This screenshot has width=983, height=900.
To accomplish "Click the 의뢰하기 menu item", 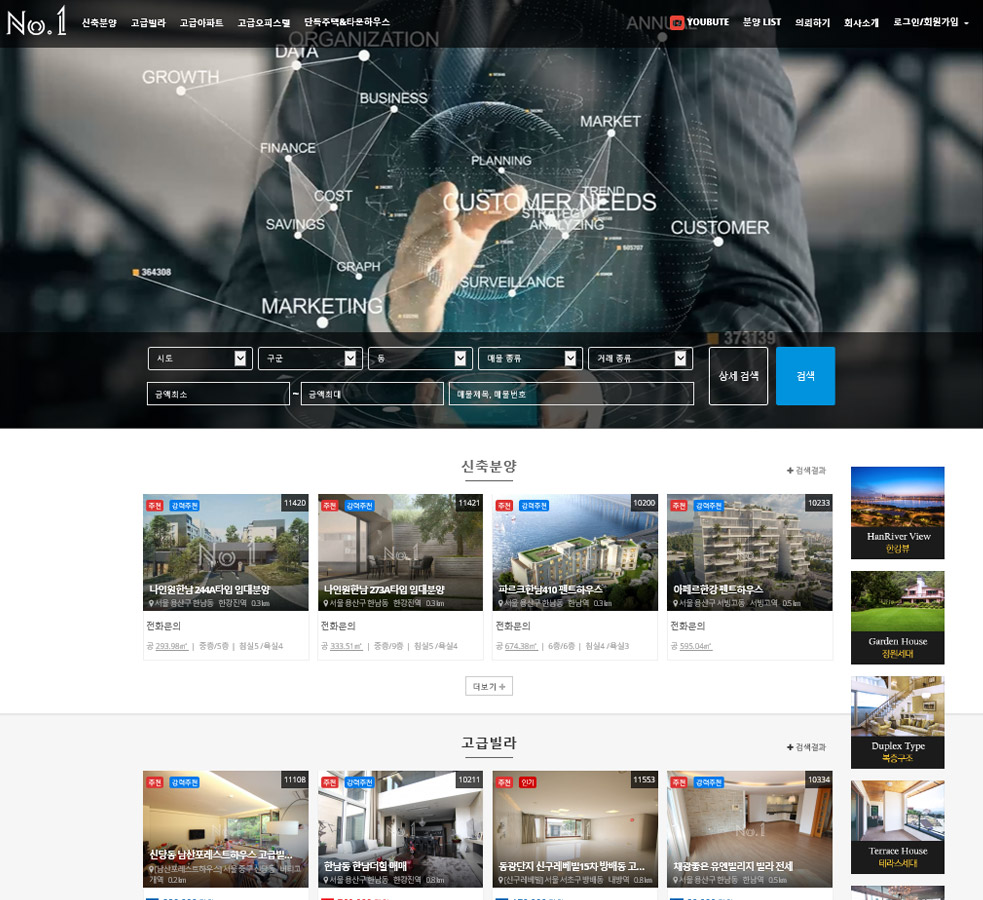I will 812,23.
